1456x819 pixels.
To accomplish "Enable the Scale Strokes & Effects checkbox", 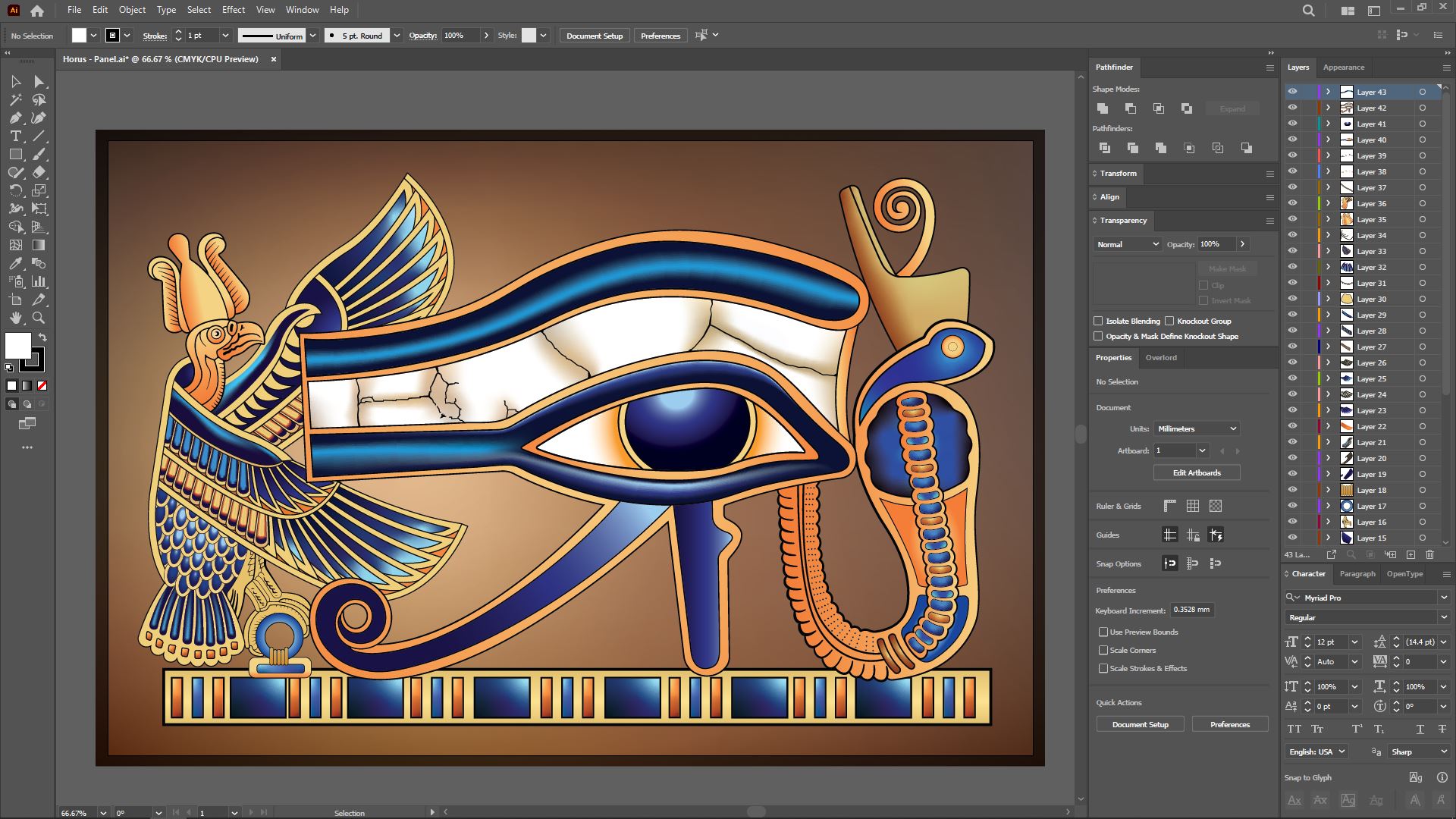I will [x=1103, y=668].
